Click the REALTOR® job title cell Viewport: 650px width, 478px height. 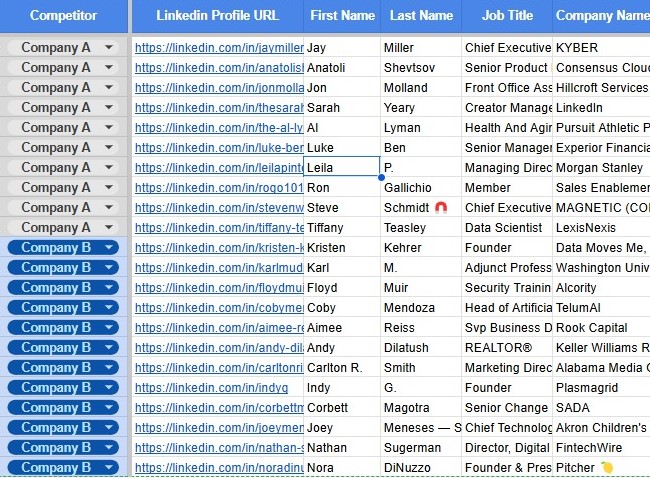tap(507, 347)
